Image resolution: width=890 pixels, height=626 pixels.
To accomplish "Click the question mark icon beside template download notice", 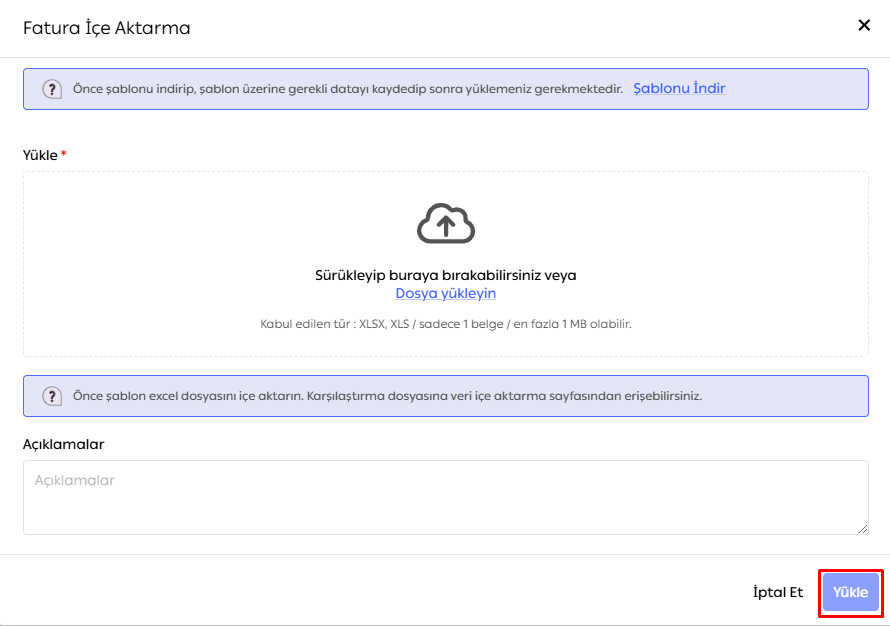I will click(52, 89).
